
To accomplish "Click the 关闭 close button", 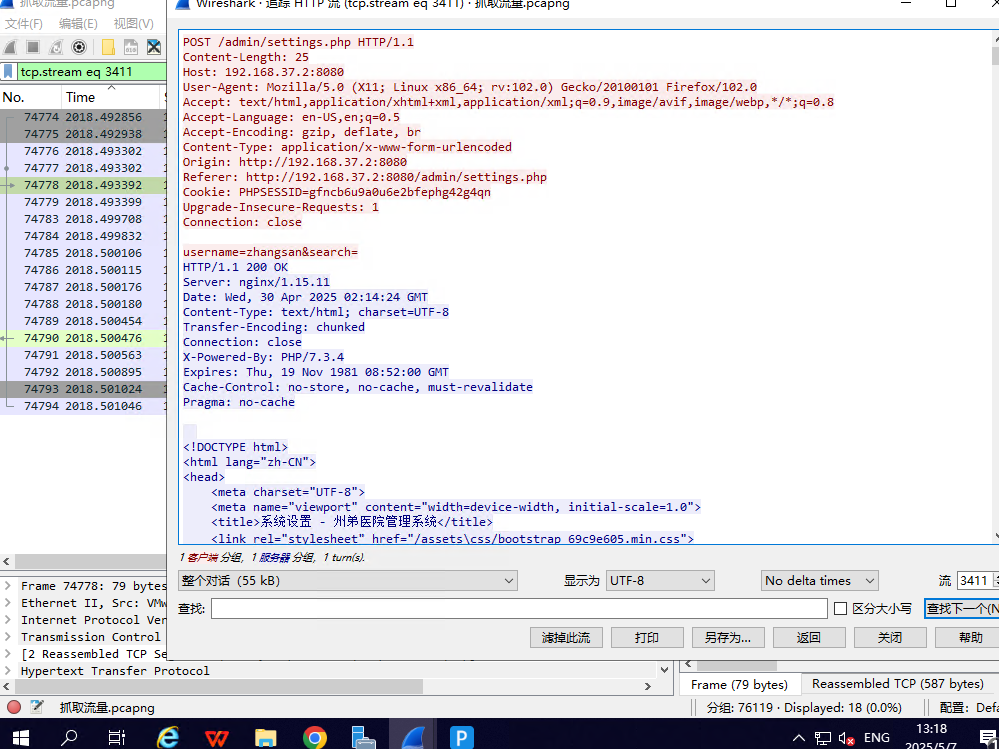I will pos(889,638).
